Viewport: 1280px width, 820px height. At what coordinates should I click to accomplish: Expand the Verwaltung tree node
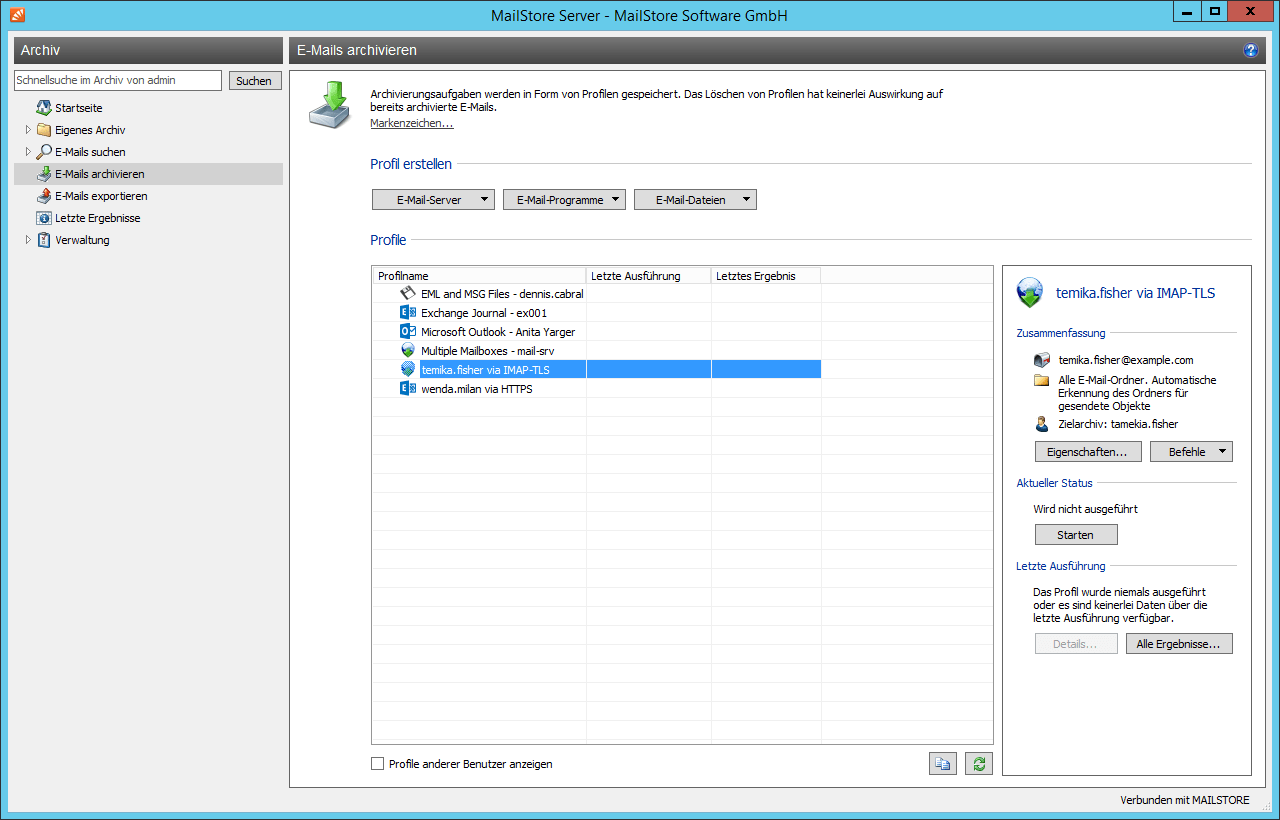click(x=28, y=240)
